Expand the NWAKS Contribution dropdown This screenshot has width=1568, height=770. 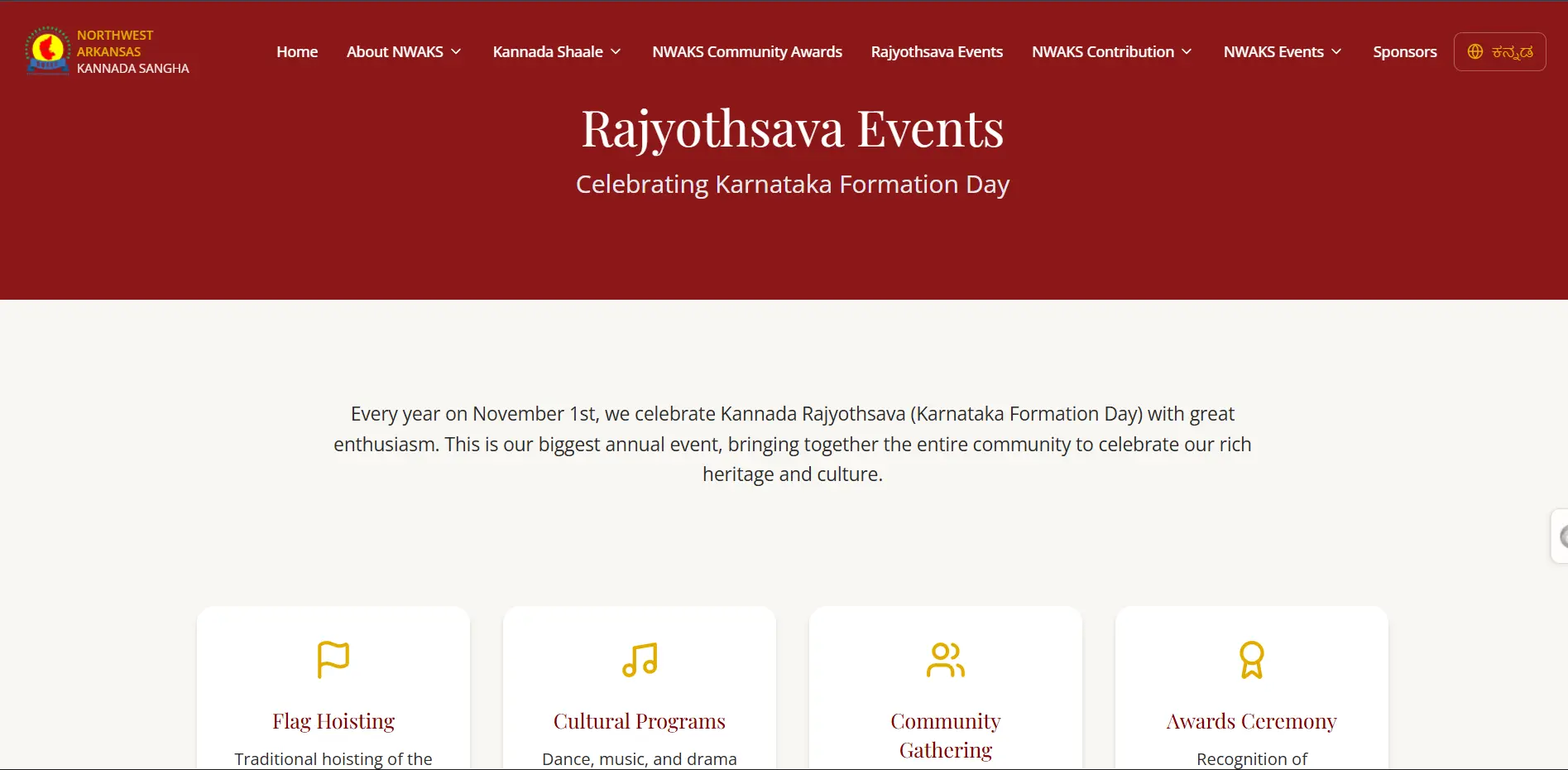pos(1111,51)
